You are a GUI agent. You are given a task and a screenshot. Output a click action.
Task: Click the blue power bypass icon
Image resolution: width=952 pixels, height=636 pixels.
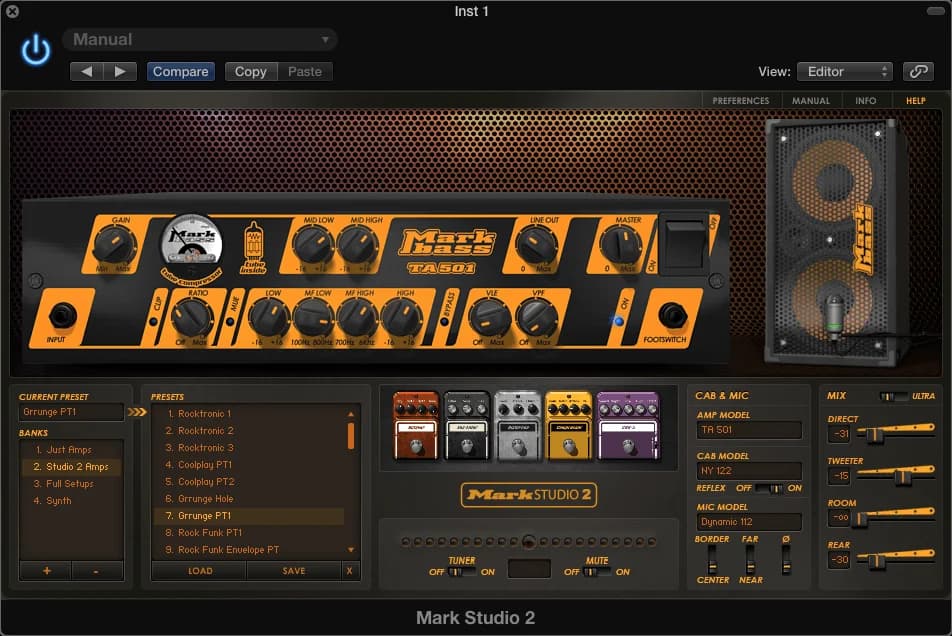(x=36, y=50)
